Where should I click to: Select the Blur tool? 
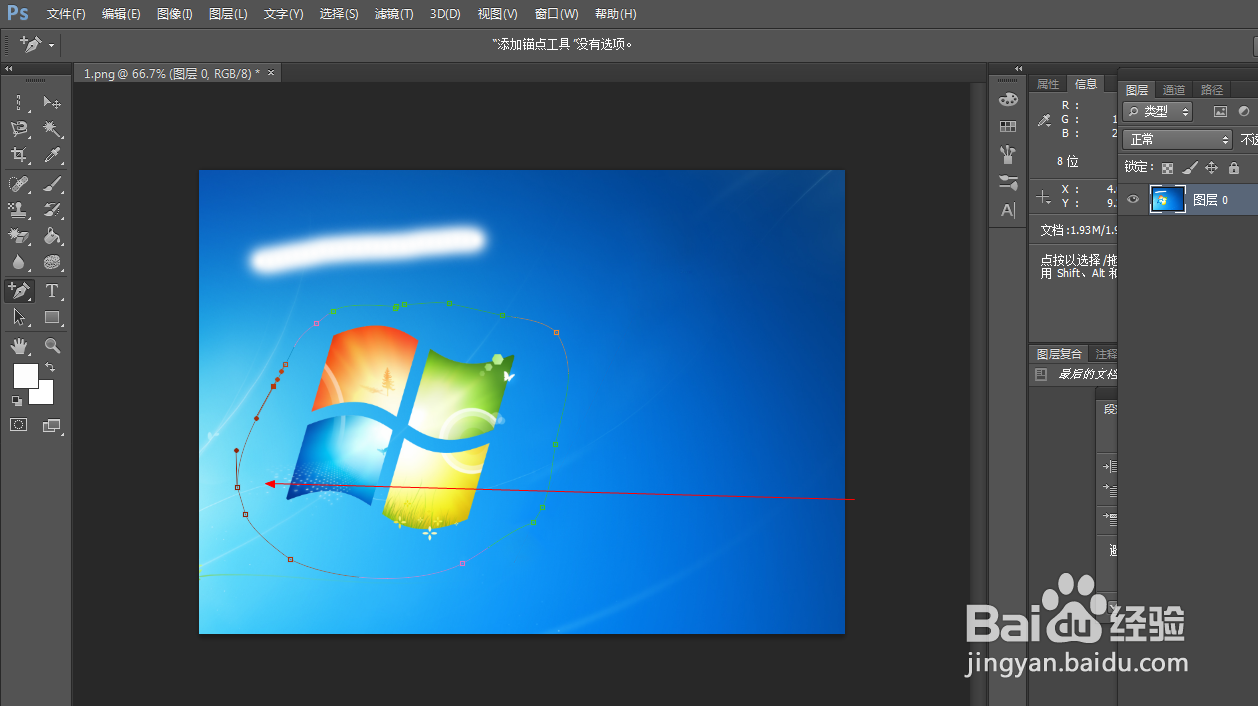19,262
